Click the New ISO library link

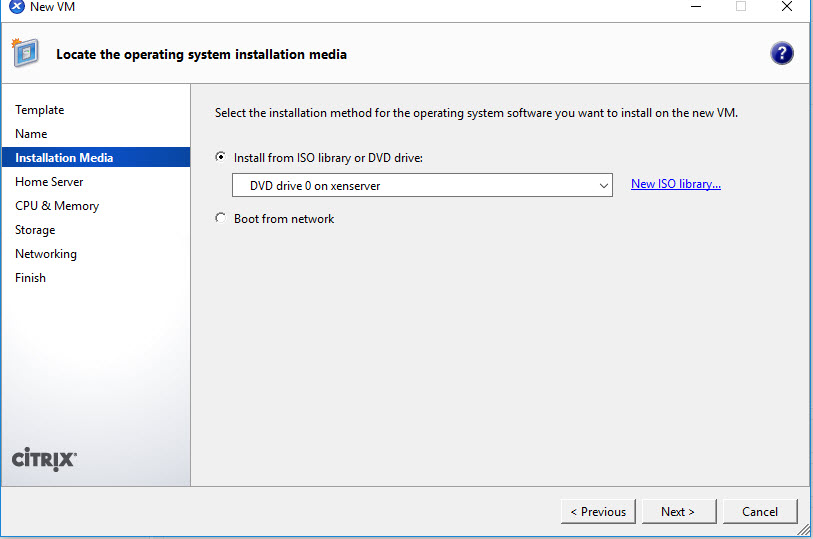676,184
